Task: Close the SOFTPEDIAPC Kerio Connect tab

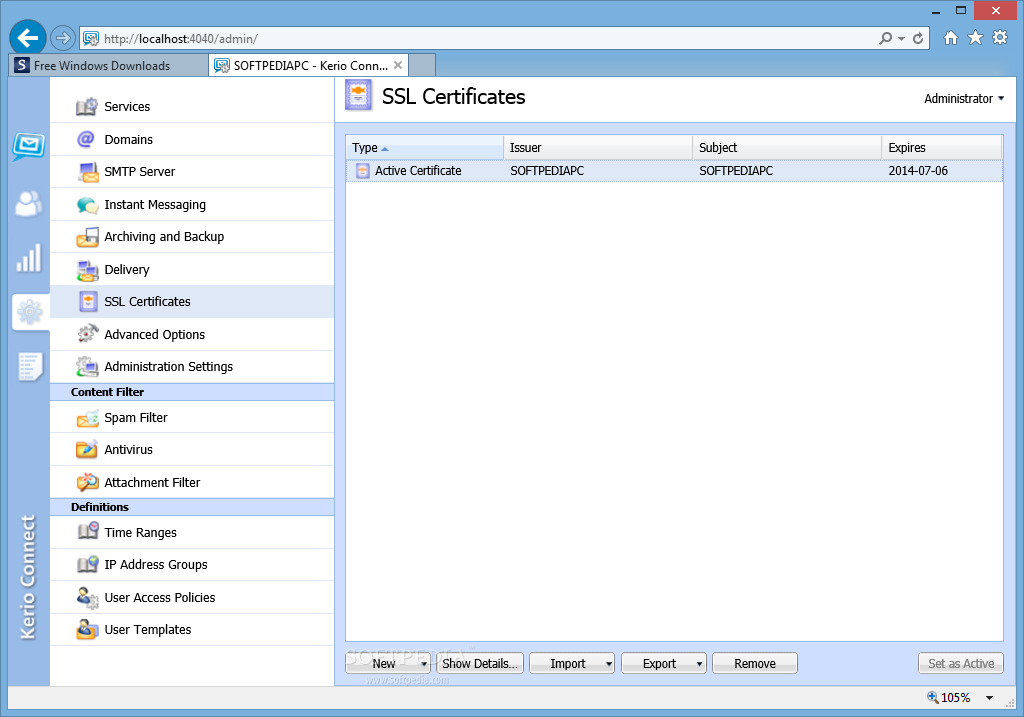Action: [398, 65]
